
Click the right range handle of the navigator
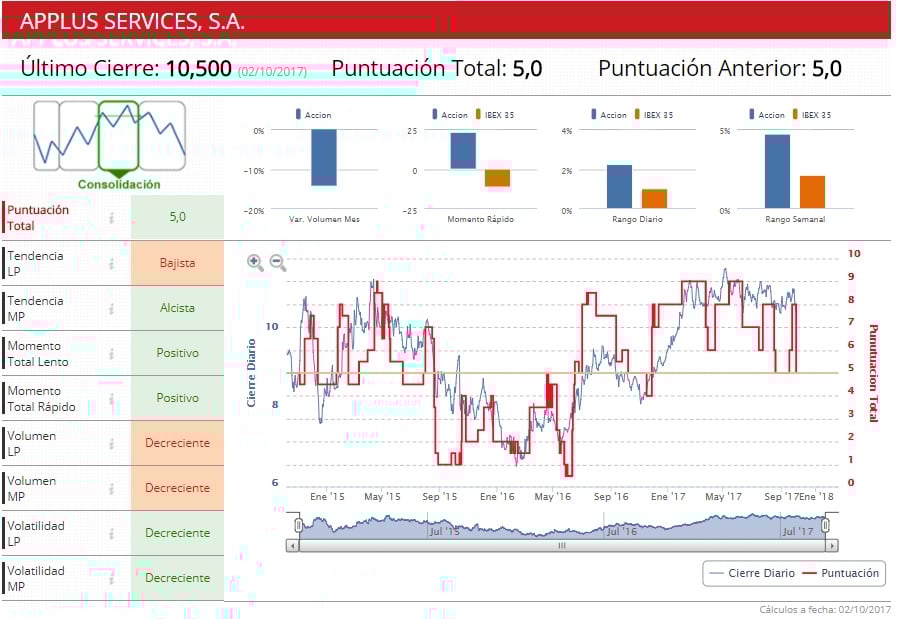(825, 525)
